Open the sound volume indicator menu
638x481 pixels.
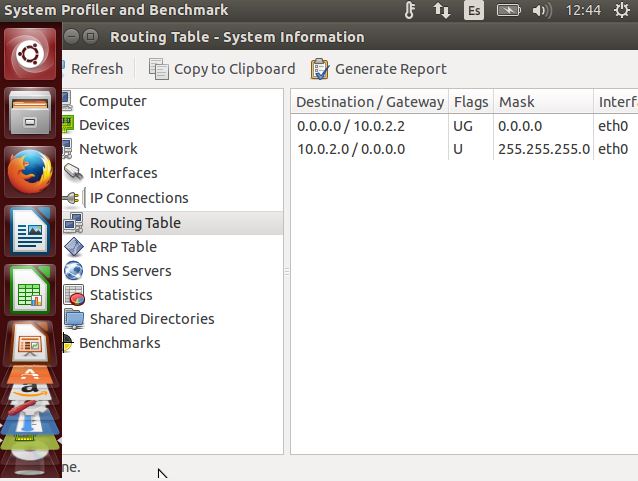tap(542, 11)
